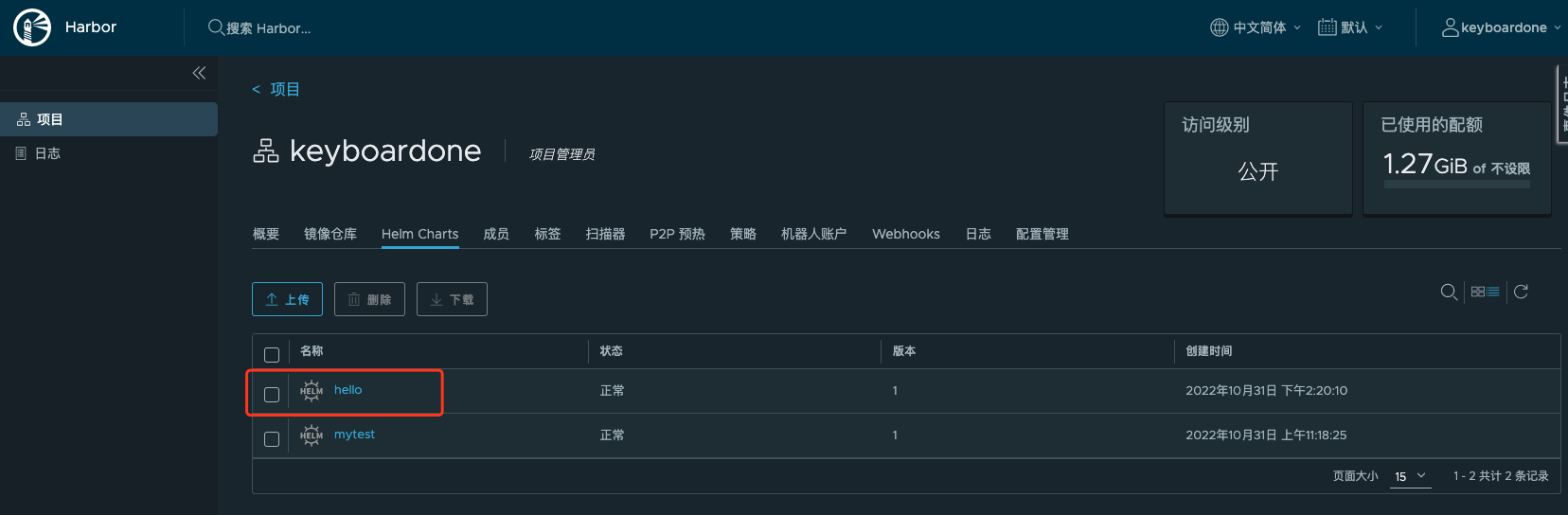
Task: Check the mytest chart row checkbox
Action: tap(272, 439)
